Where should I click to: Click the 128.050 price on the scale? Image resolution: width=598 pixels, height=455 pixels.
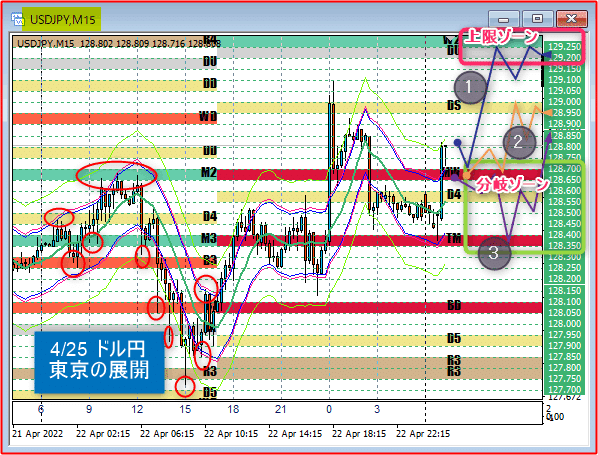(x=565, y=313)
